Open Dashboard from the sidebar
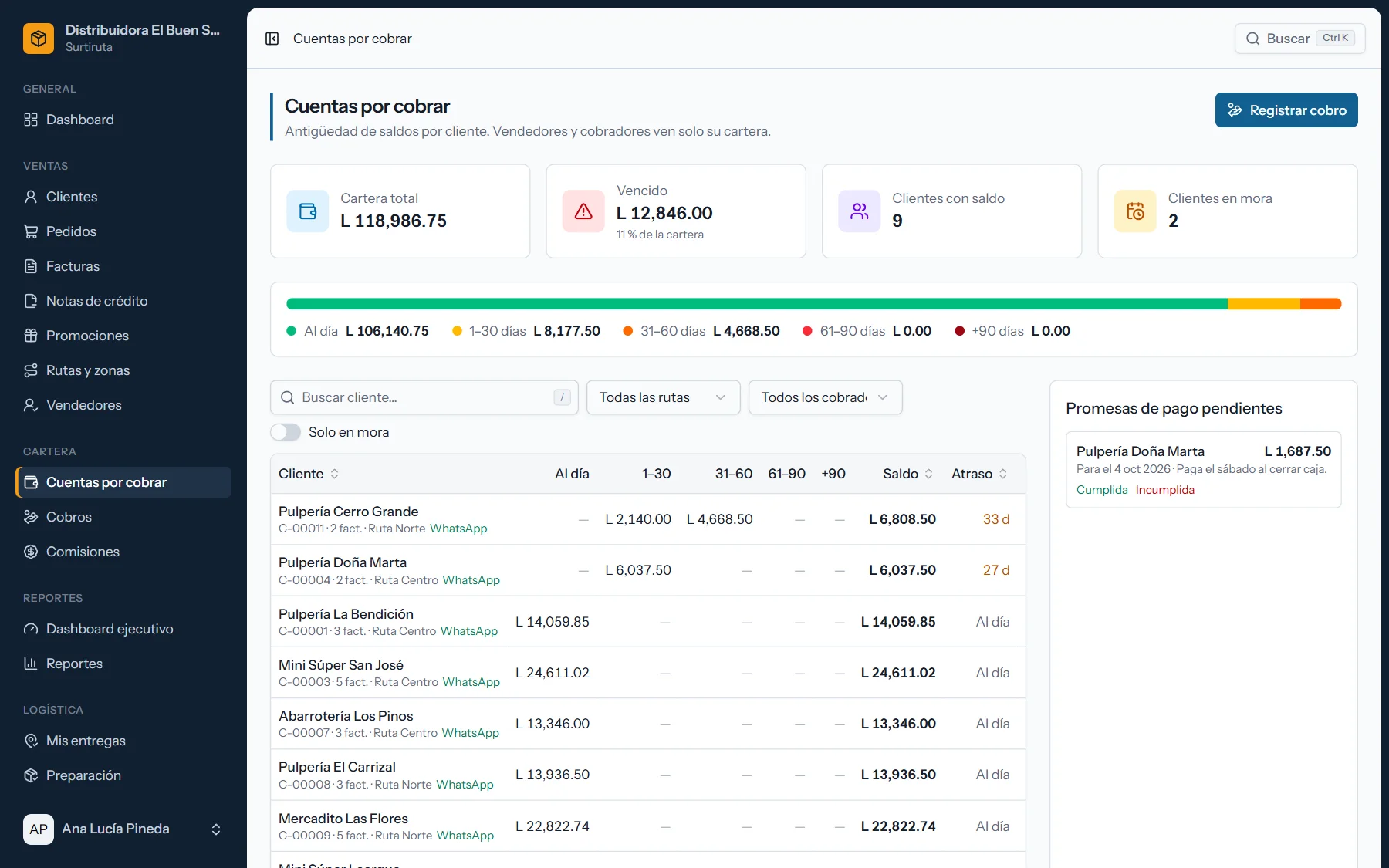Viewport: 1389px width, 868px height. [x=123, y=120]
